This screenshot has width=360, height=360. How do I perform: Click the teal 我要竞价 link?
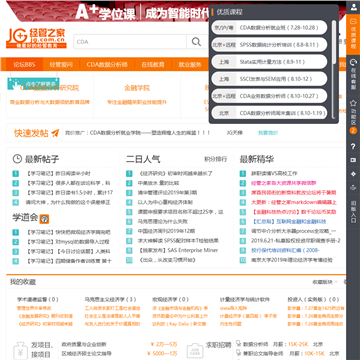(268, 133)
